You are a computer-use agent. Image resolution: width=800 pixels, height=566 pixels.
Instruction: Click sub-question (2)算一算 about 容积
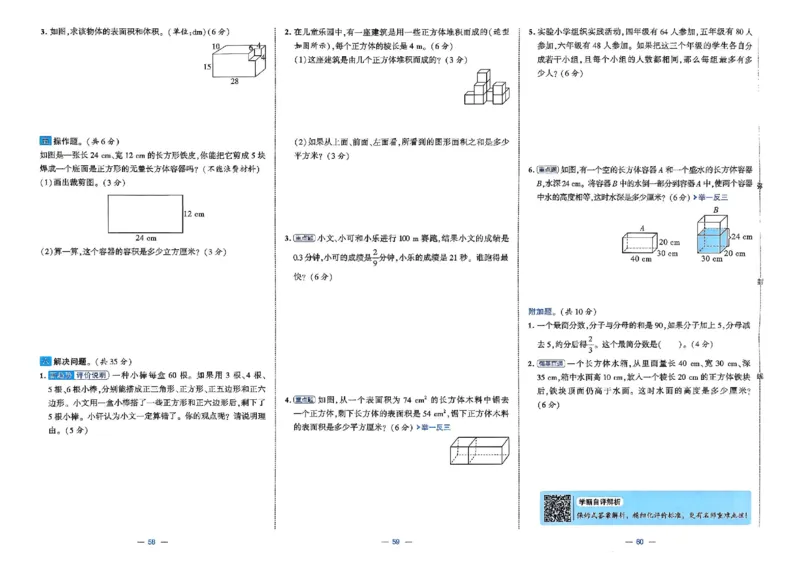(133, 252)
